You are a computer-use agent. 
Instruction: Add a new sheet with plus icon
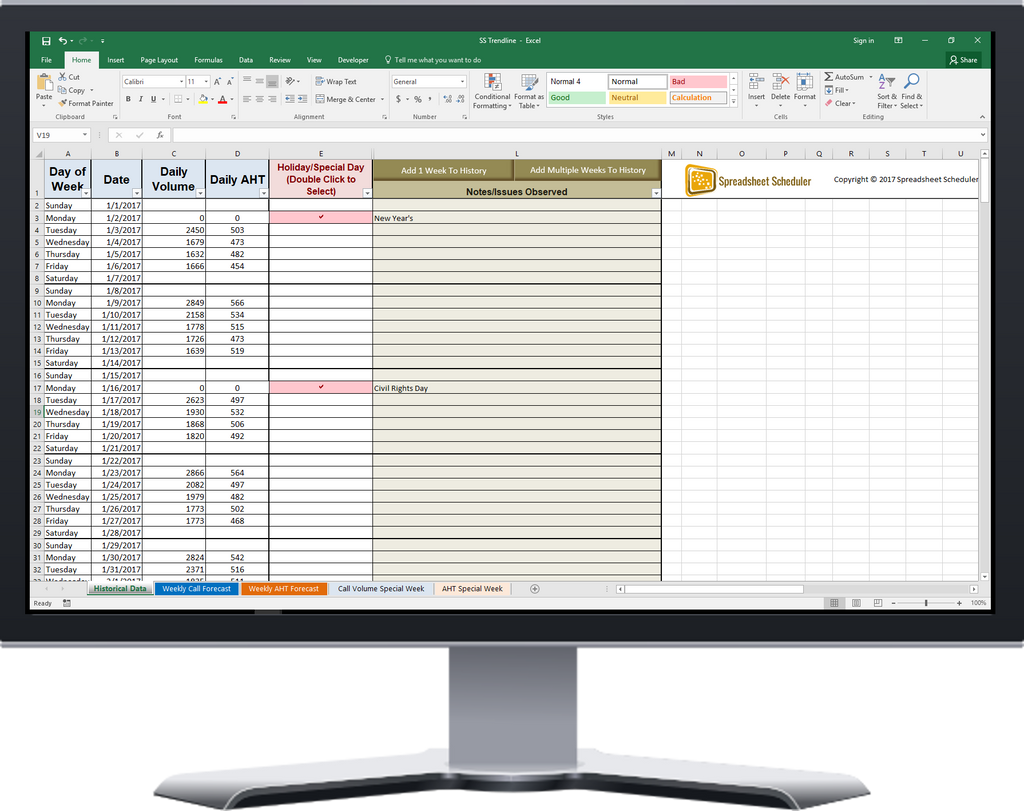click(x=535, y=589)
